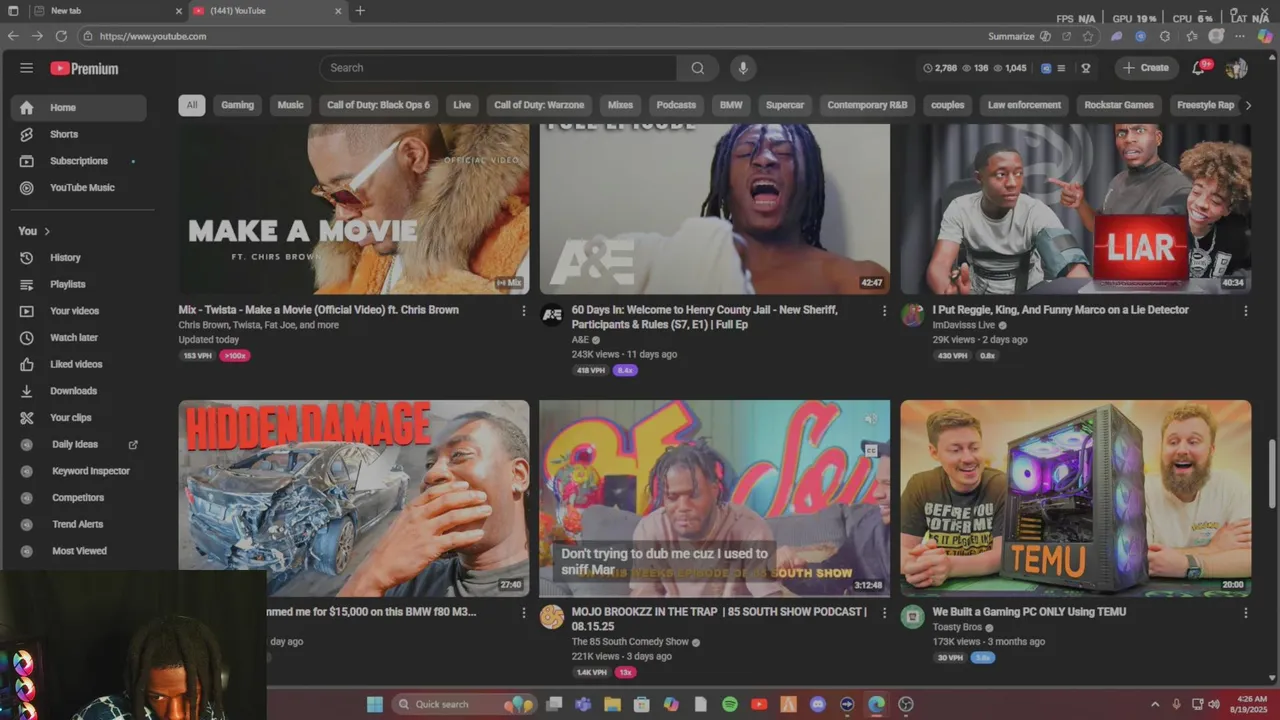Select the All category chip
The height and width of the screenshot is (720, 1280).
click(x=192, y=105)
